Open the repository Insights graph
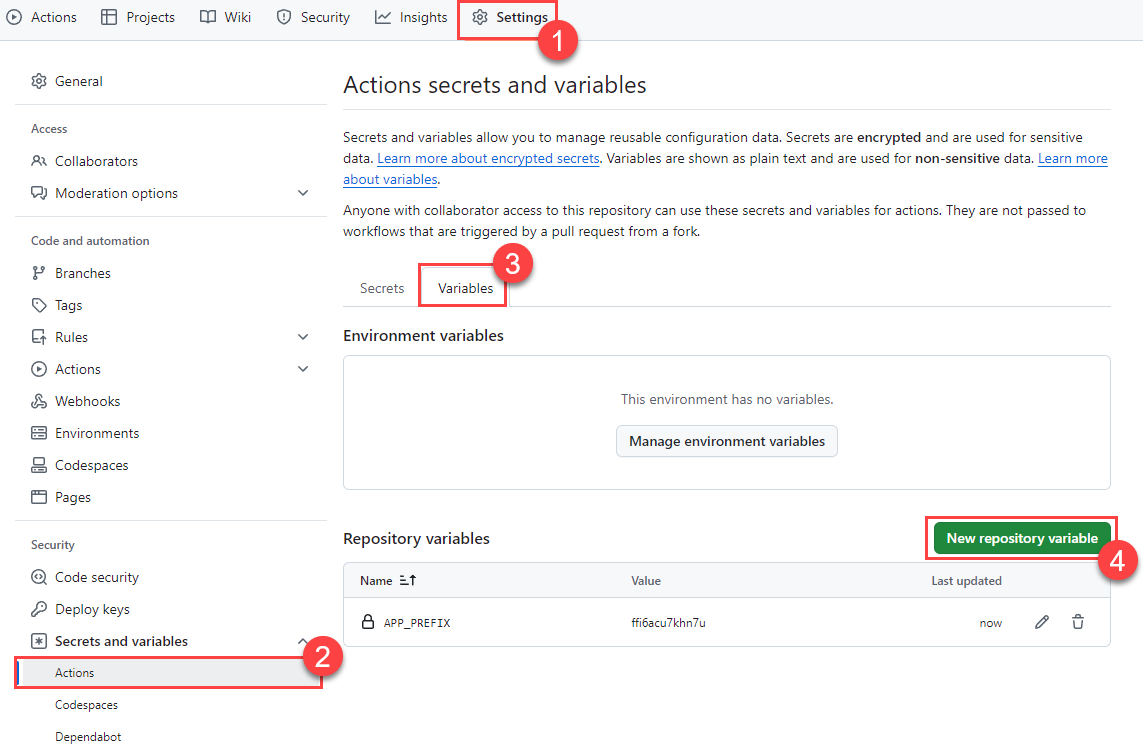Image resolution: width=1143 pixels, height=755 pixels. point(410,17)
